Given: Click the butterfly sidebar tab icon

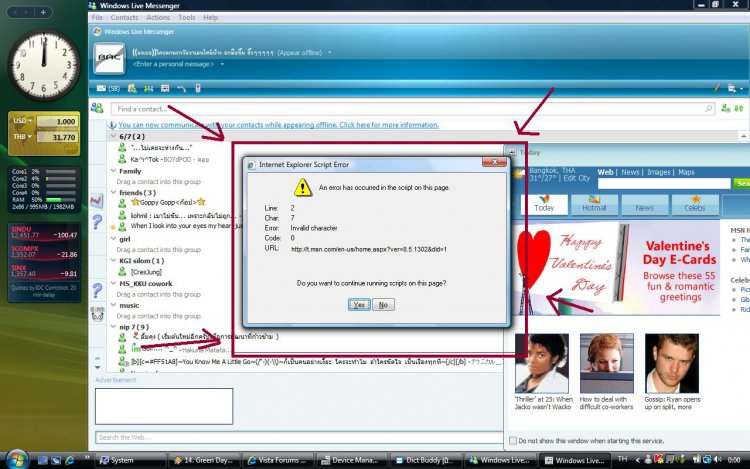Looking at the screenshot, I should click(97, 314).
